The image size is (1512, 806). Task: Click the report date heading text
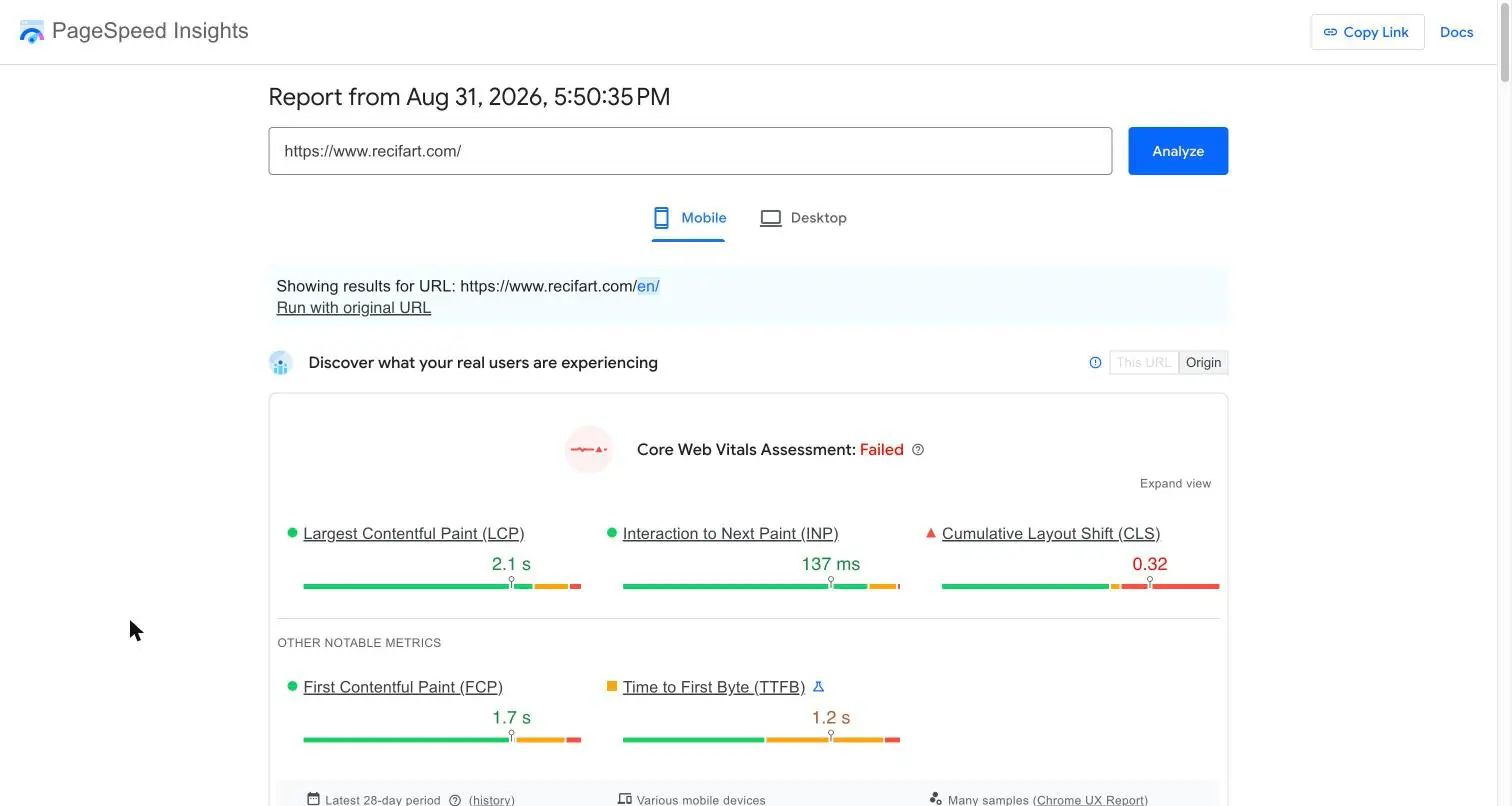[469, 97]
